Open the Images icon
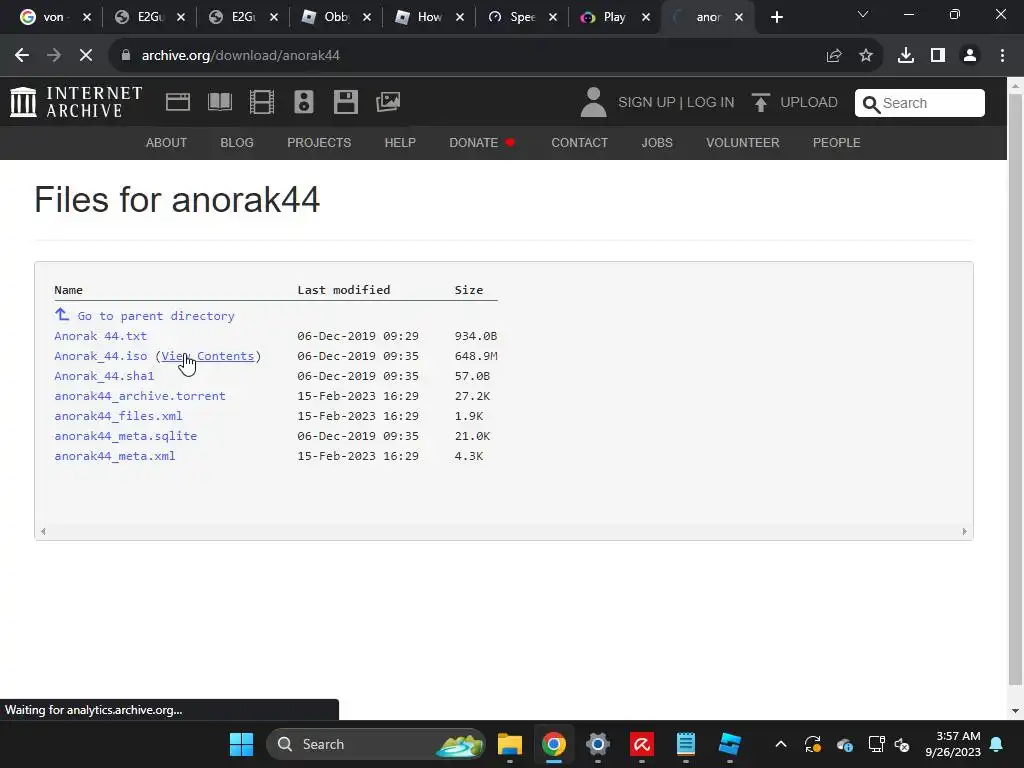This screenshot has height=768, width=1024. click(388, 102)
